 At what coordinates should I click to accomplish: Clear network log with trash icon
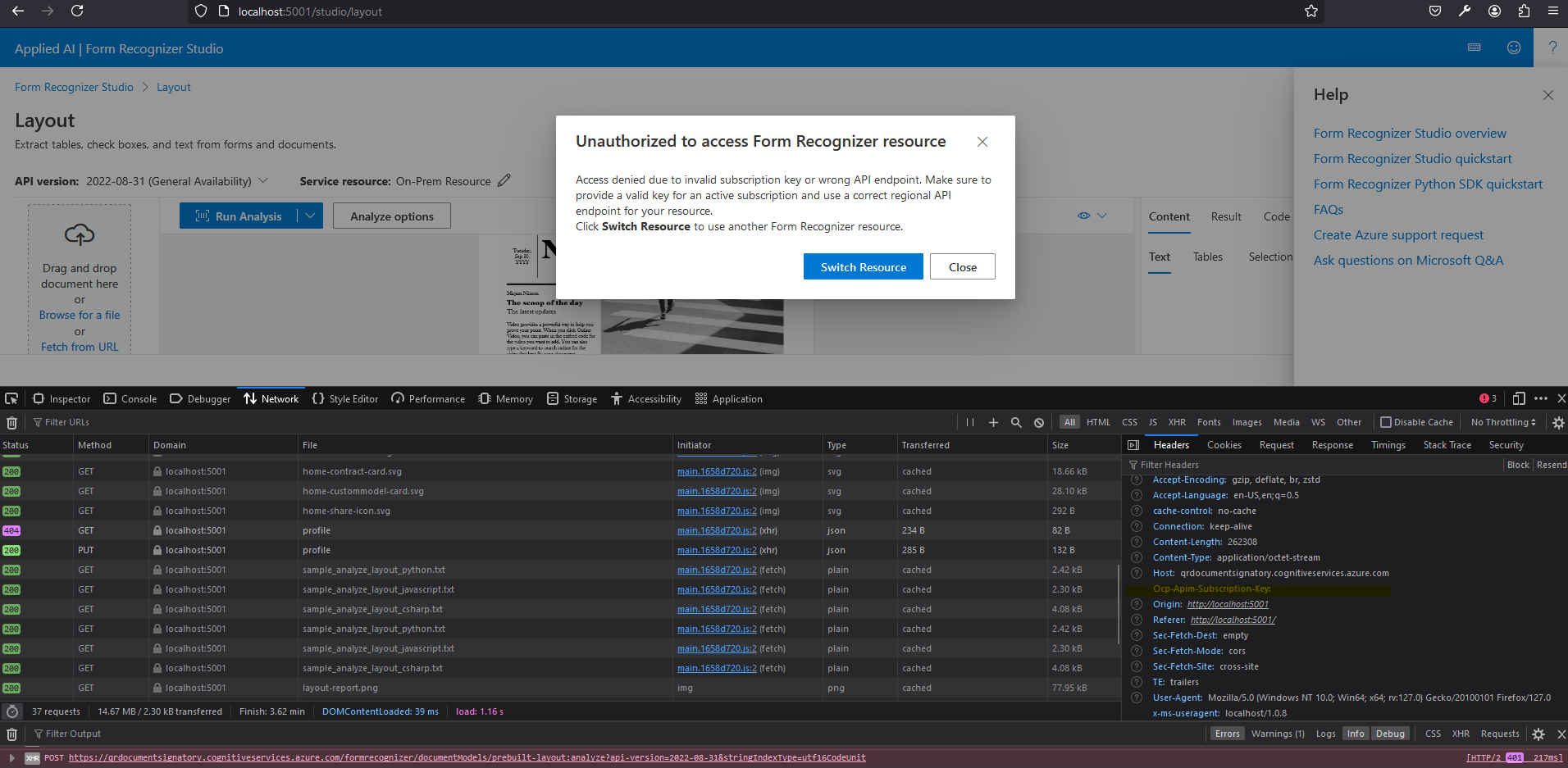pyautogui.click(x=12, y=422)
